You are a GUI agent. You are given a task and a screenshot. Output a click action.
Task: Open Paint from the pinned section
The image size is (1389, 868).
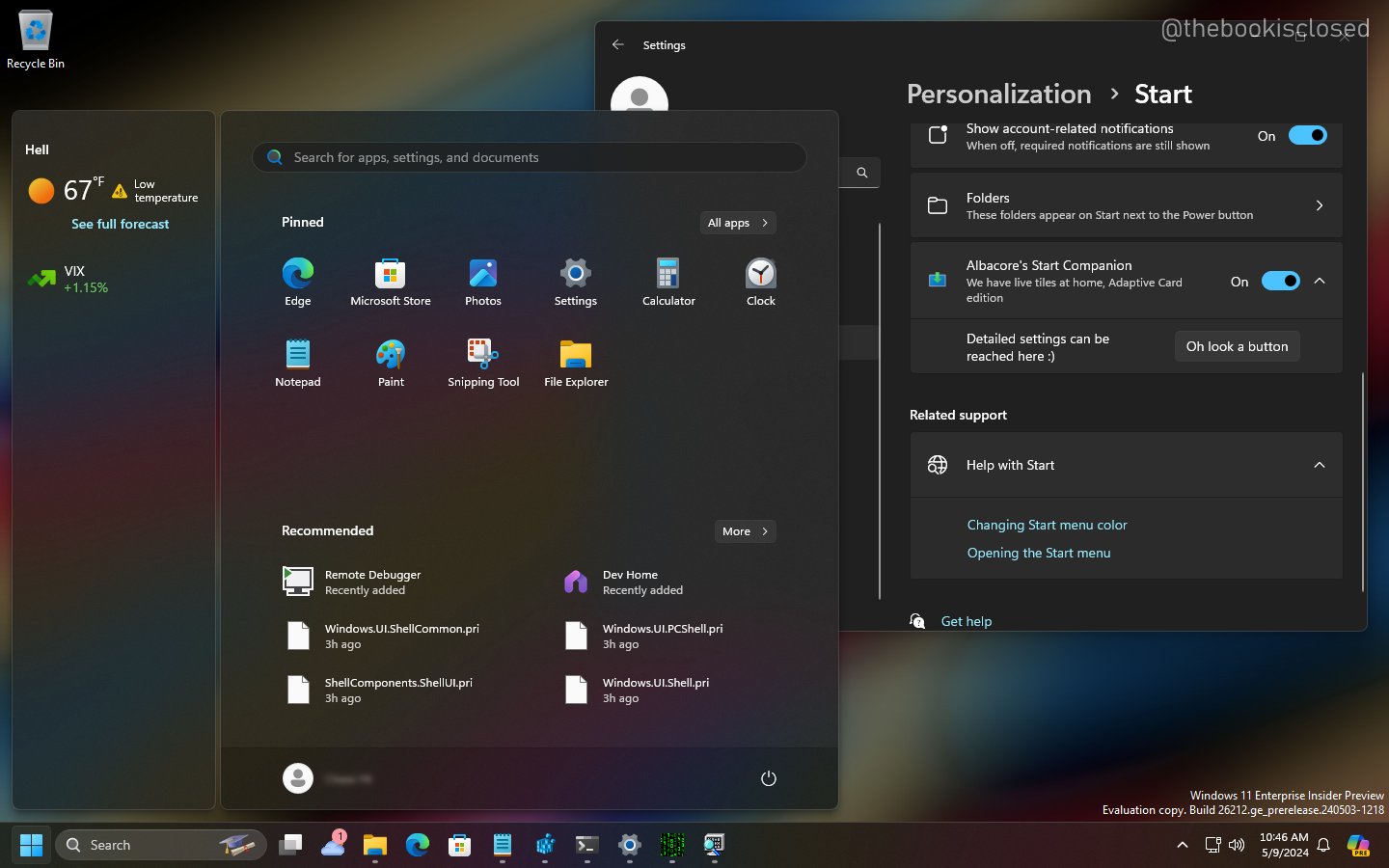click(x=390, y=363)
